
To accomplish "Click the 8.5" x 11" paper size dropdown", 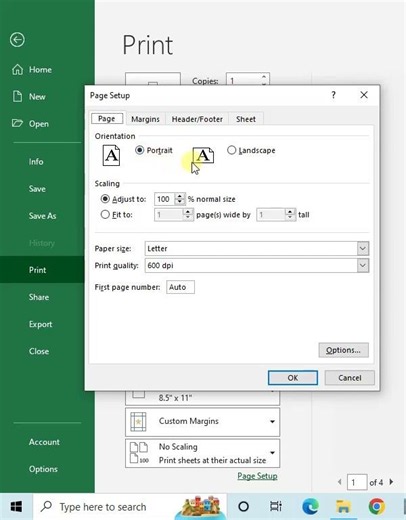I will point(202,398).
